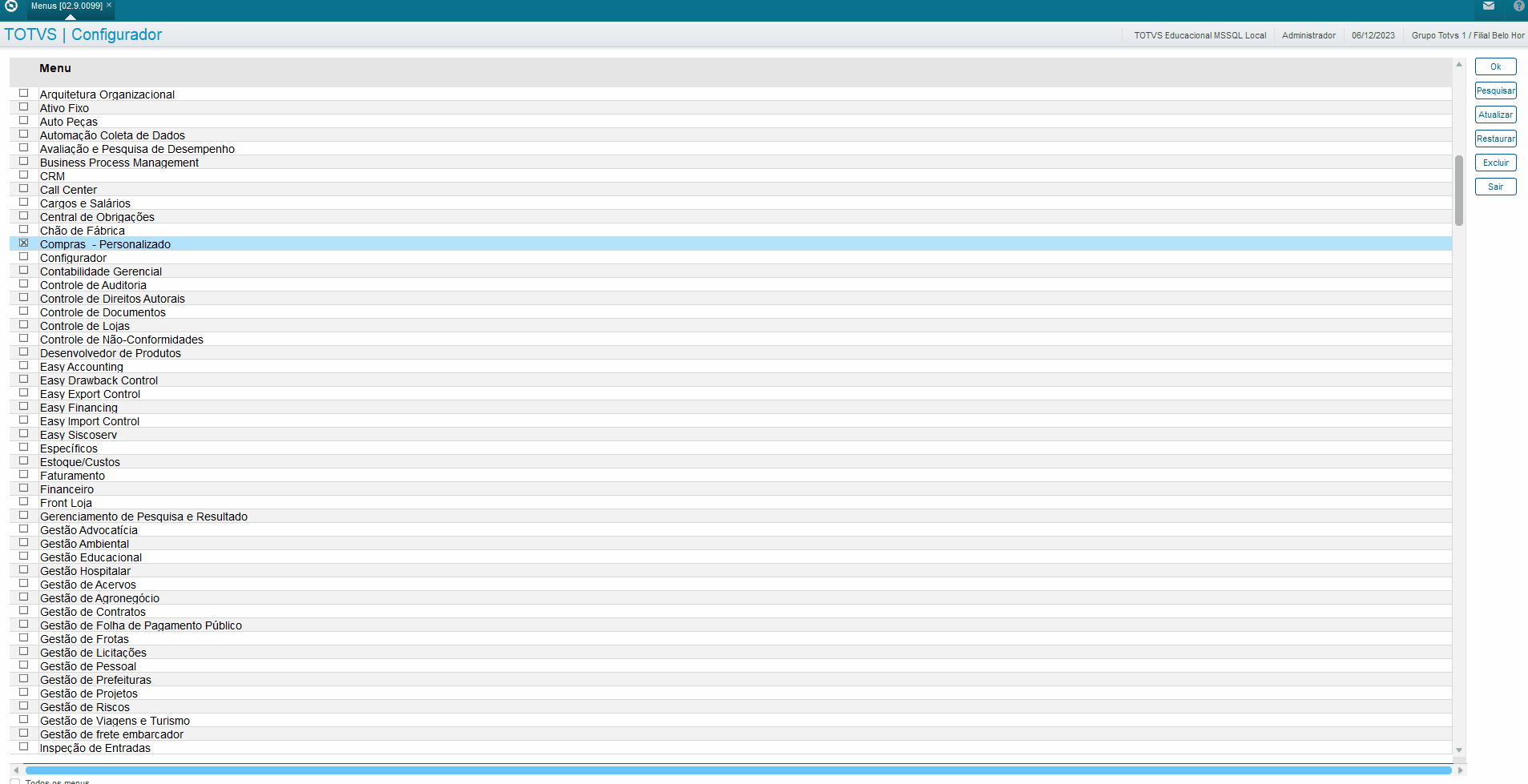
Task: Click the Ok button
Action: pyautogui.click(x=1495, y=66)
